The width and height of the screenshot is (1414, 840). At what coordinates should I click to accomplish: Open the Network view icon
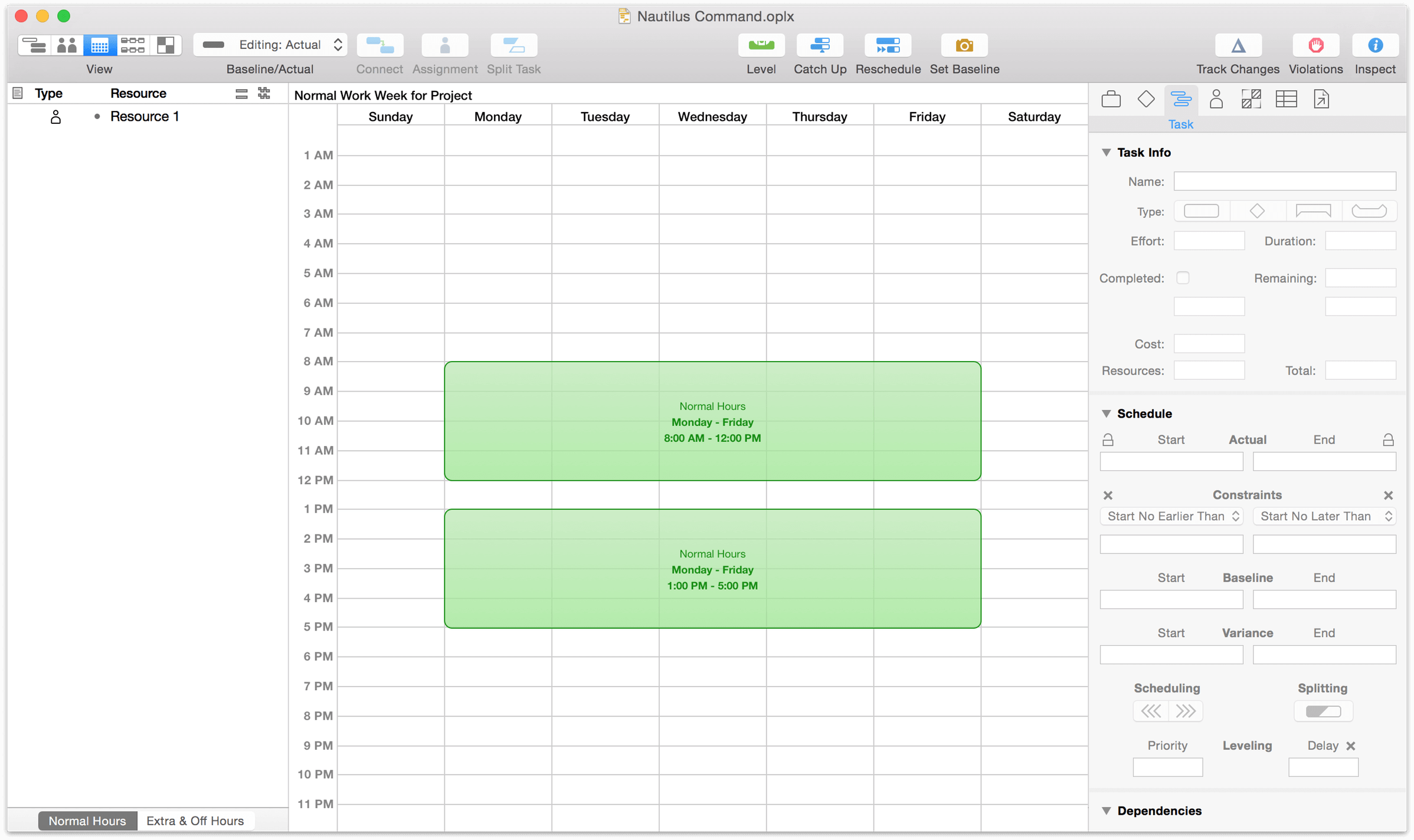pyautogui.click(x=133, y=45)
